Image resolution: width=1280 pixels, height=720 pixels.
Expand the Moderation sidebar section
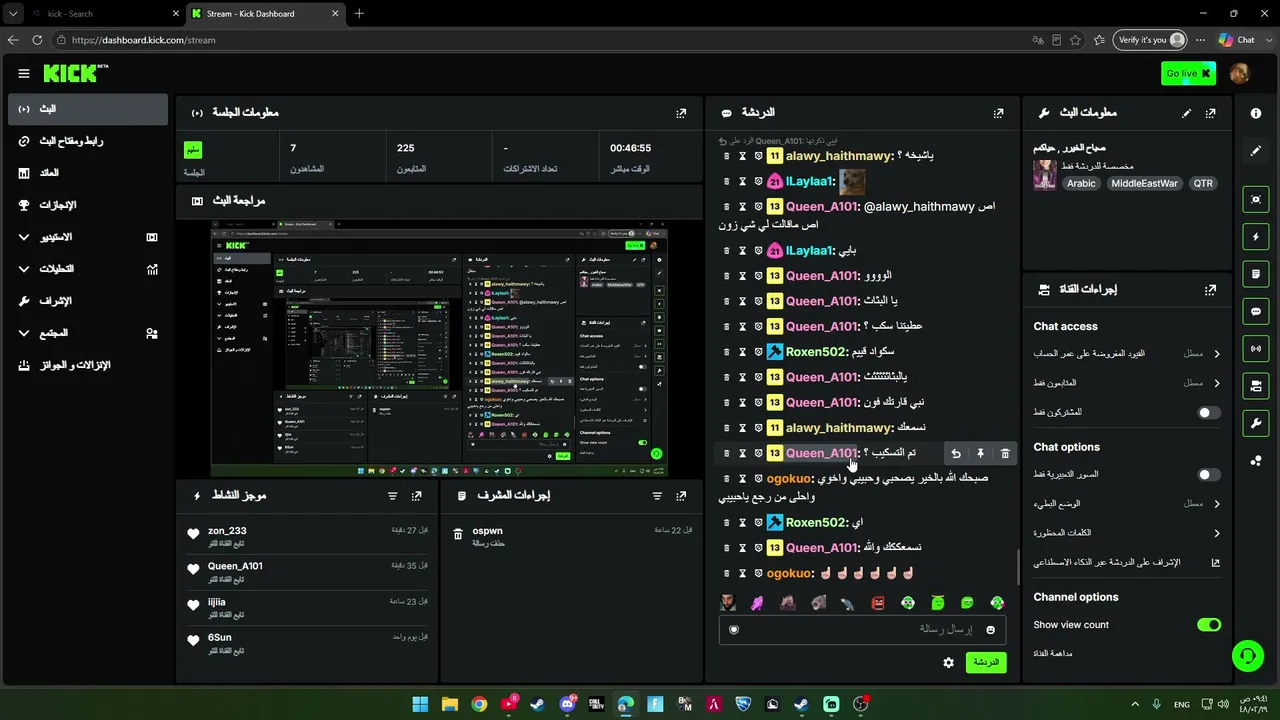[87, 301]
